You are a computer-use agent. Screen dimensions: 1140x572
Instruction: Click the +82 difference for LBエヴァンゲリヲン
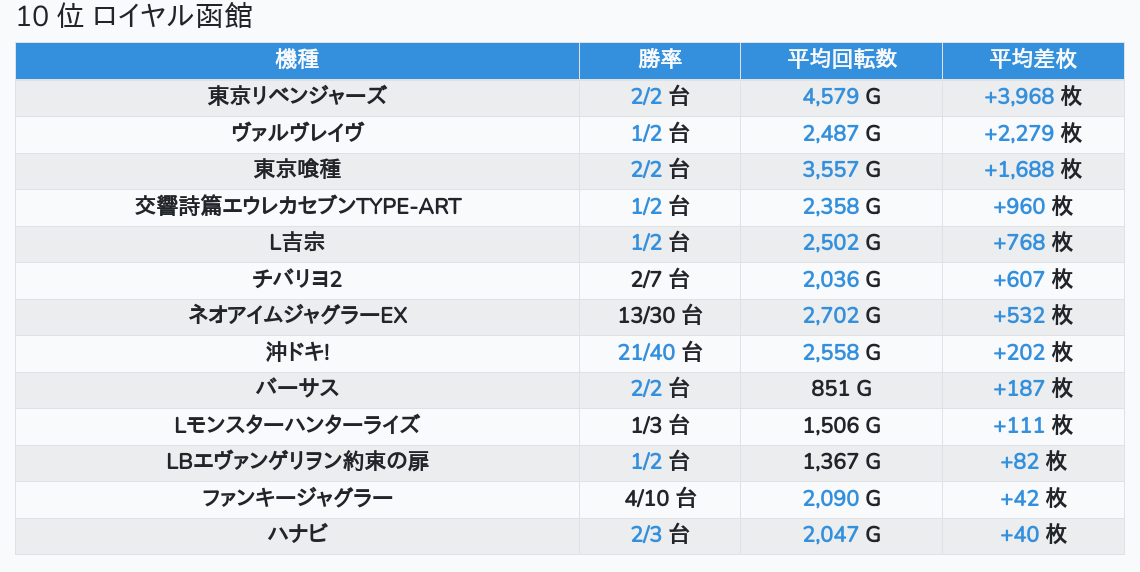click(1019, 462)
